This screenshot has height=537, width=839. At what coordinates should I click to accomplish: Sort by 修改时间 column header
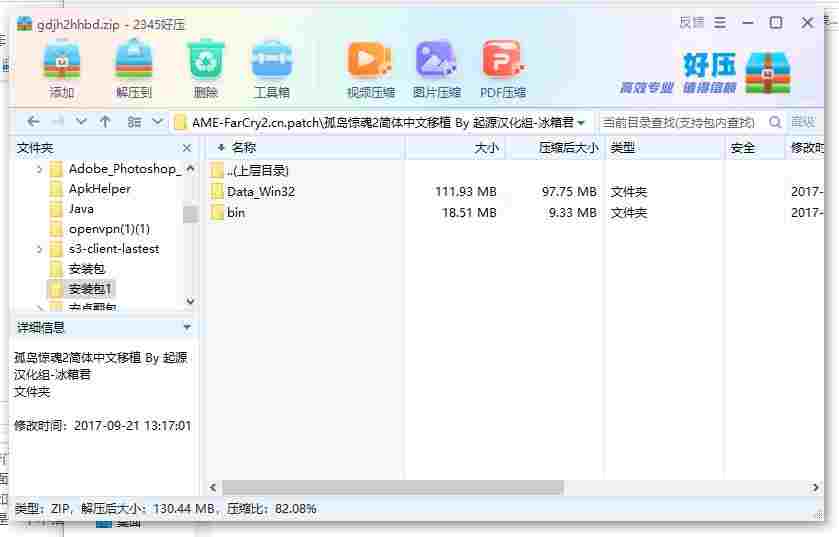[807, 148]
